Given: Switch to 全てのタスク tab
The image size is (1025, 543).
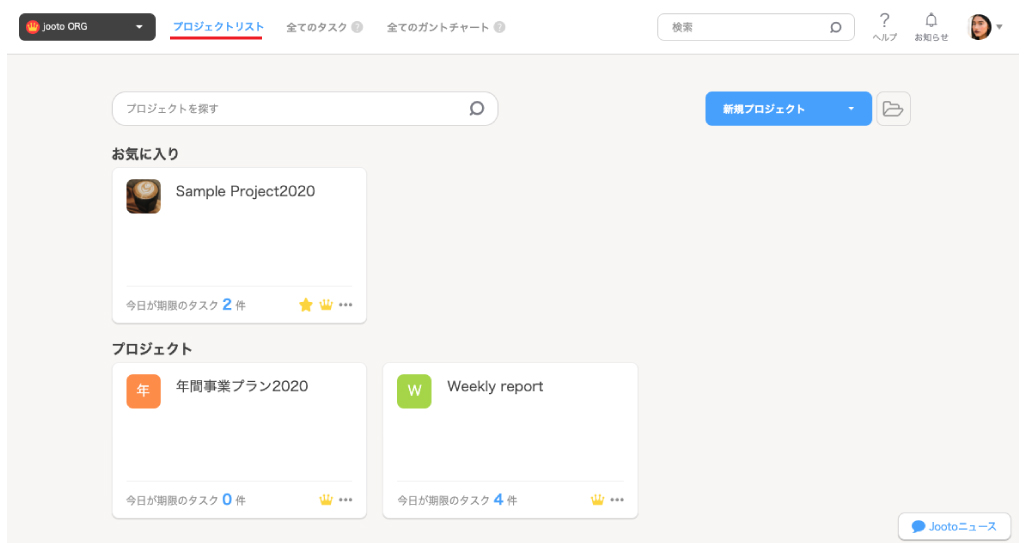Looking at the screenshot, I should [x=317, y=28].
